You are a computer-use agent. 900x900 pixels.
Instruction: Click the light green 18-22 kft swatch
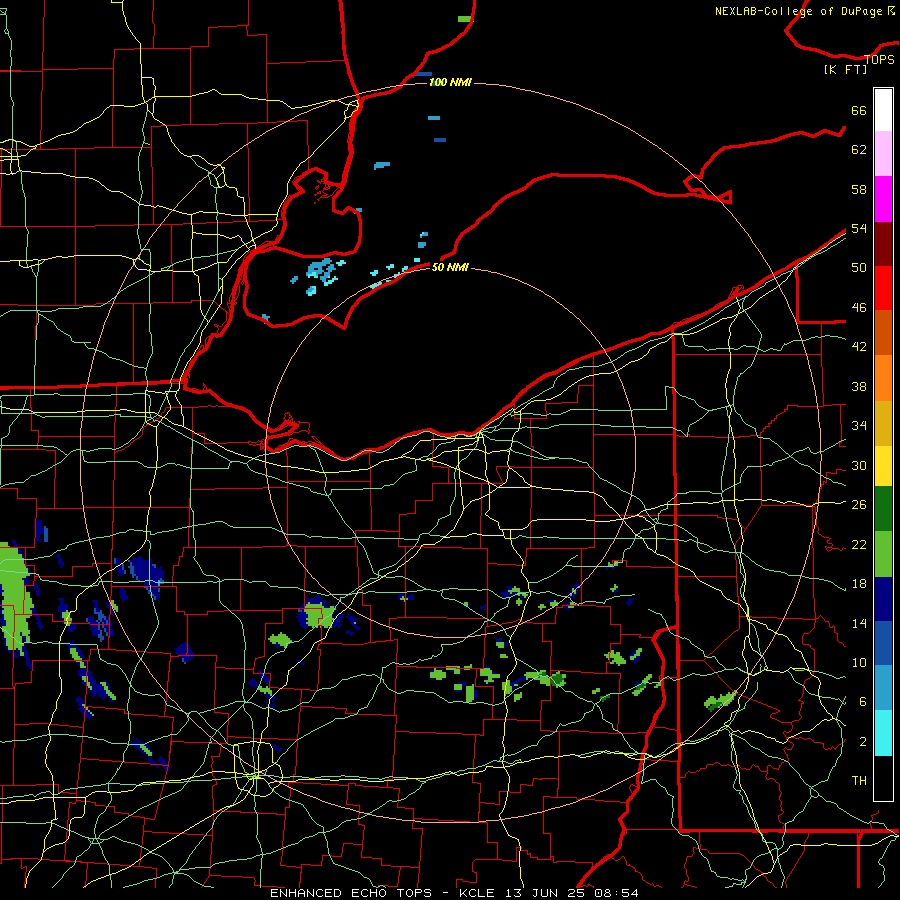click(x=883, y=554)
